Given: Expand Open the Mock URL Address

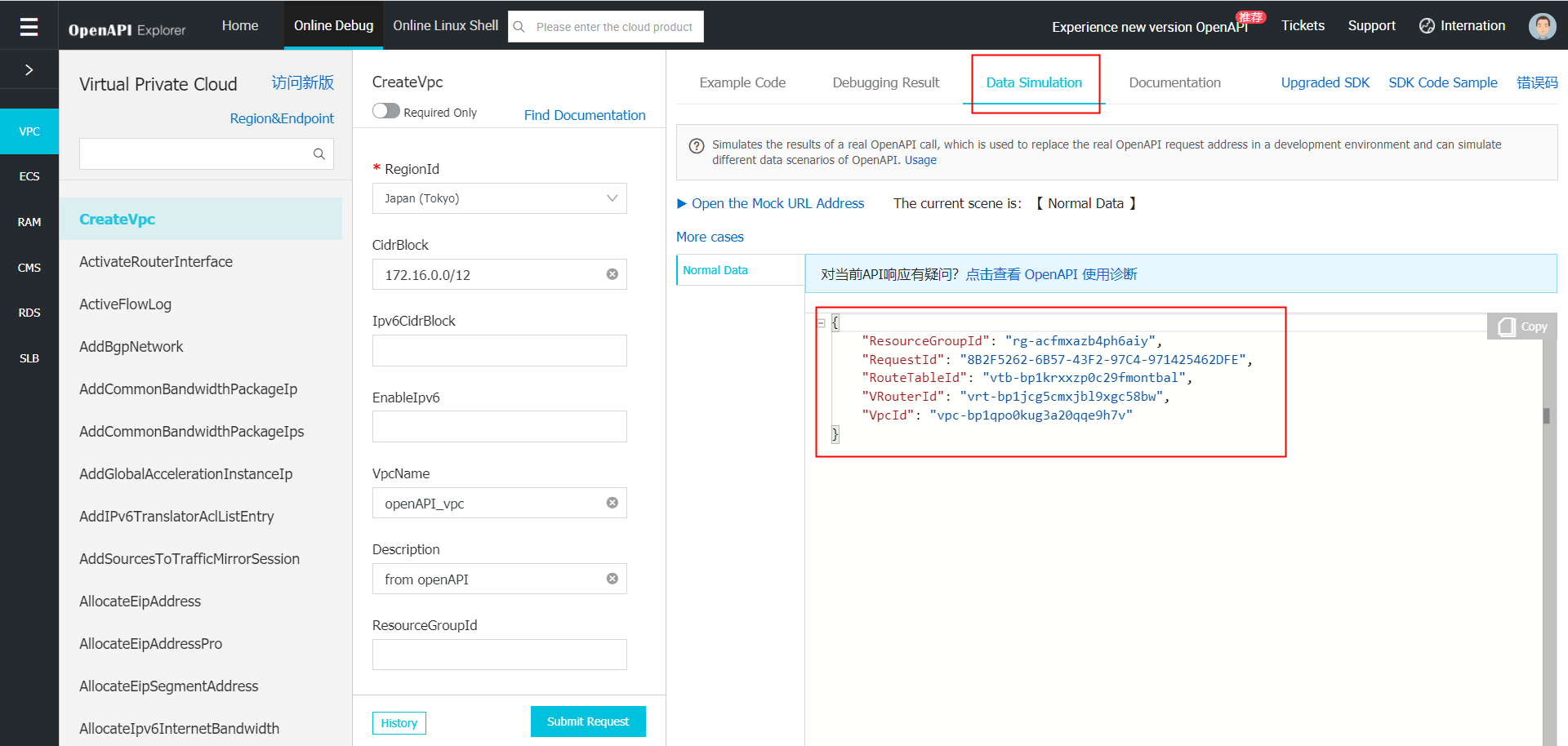Looking at the screenshot, I should coord(770,203).
